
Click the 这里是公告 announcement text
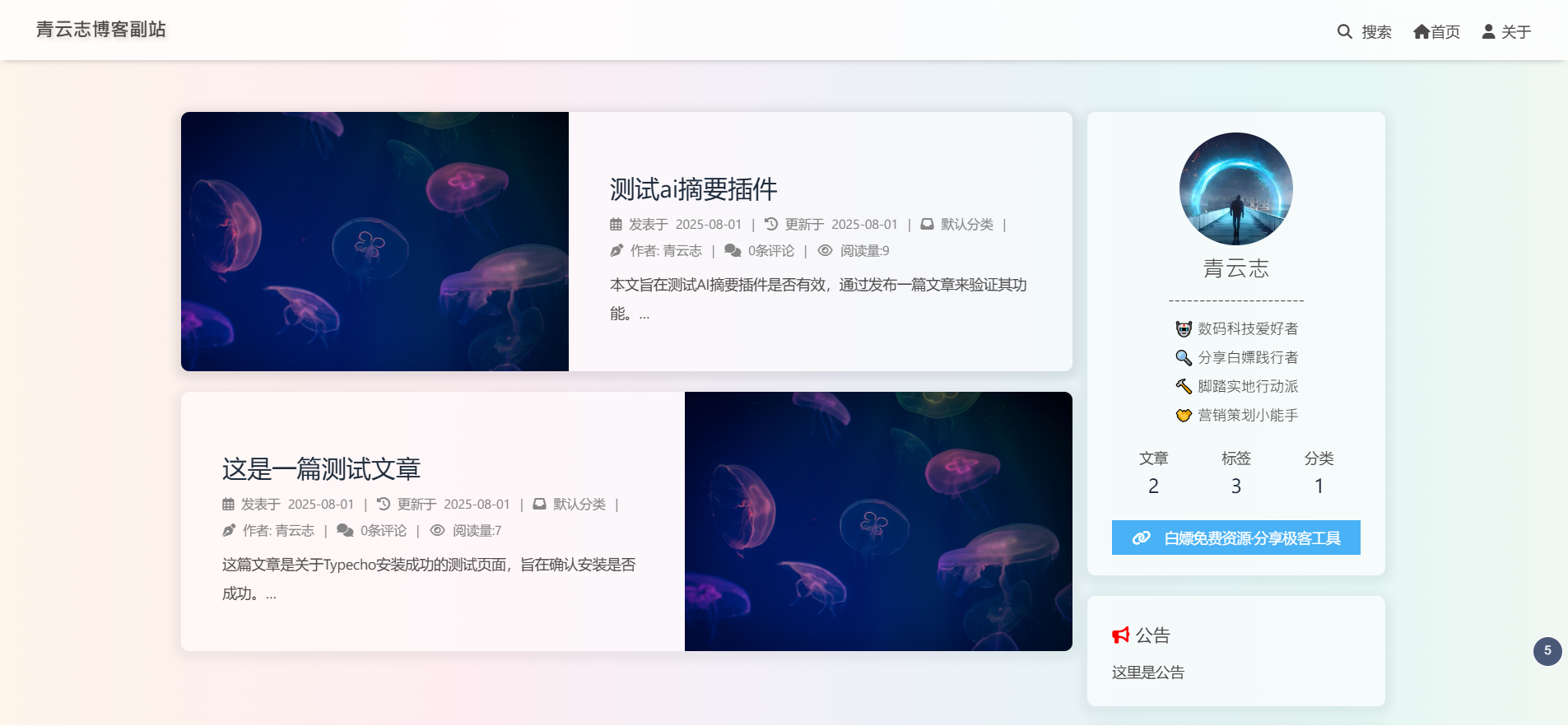(x=1147, y=672)
